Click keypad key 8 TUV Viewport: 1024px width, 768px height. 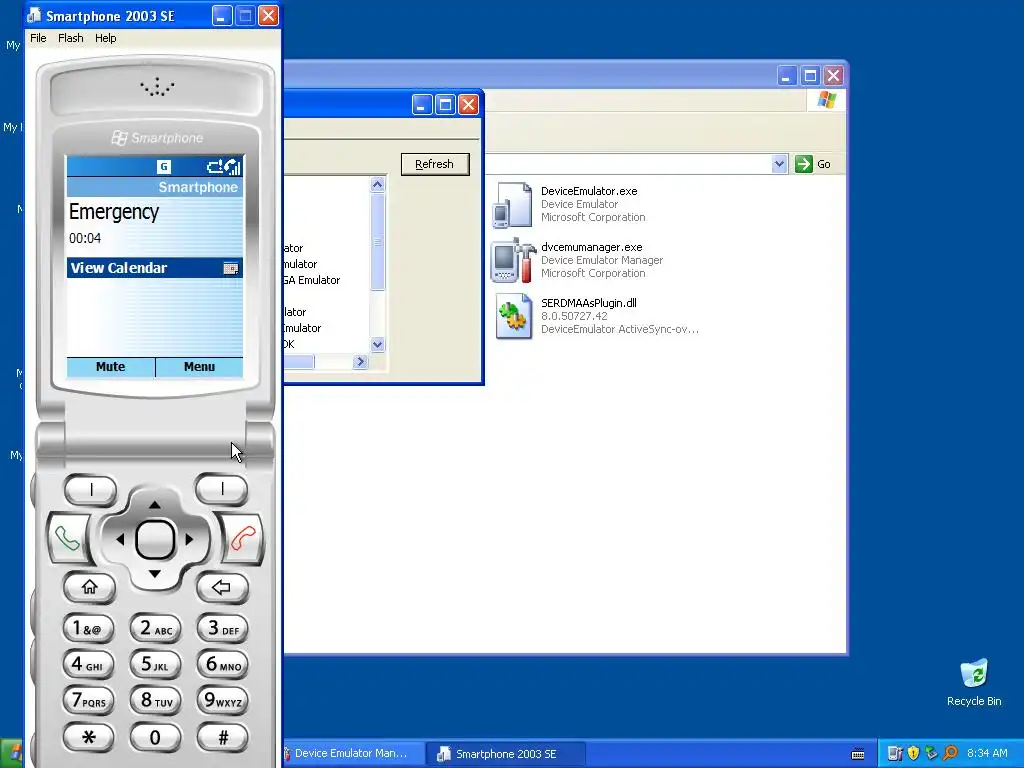(x=155, y=700)
